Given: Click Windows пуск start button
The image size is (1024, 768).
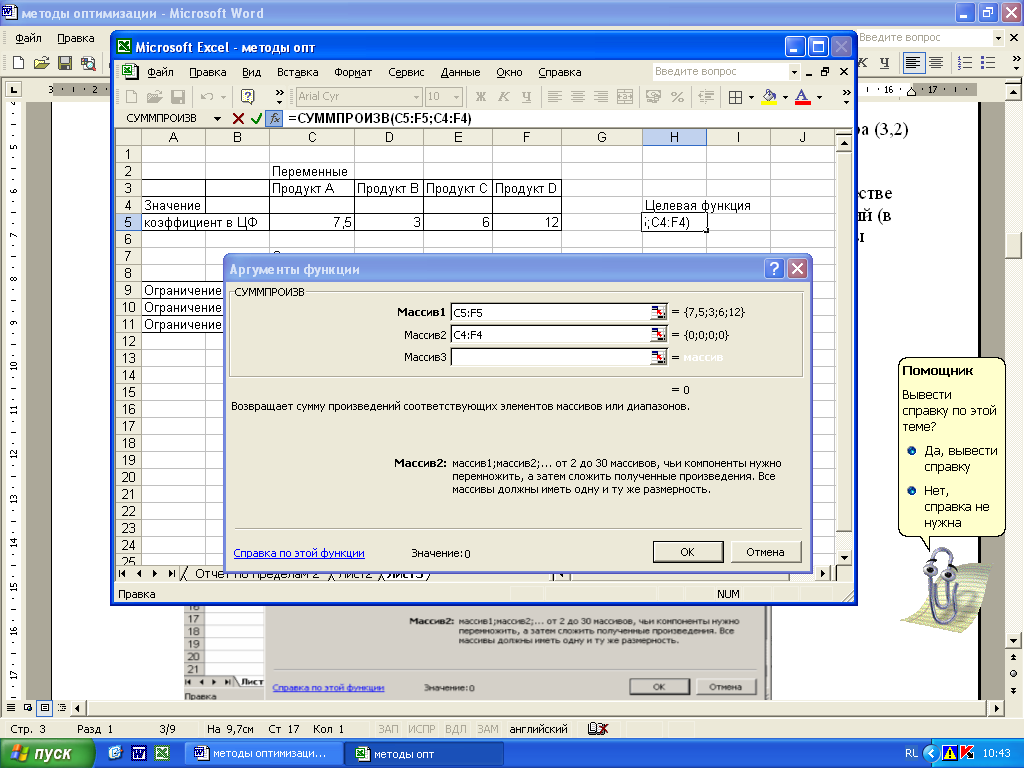Looking at the screenshot, I should (46, 754).
